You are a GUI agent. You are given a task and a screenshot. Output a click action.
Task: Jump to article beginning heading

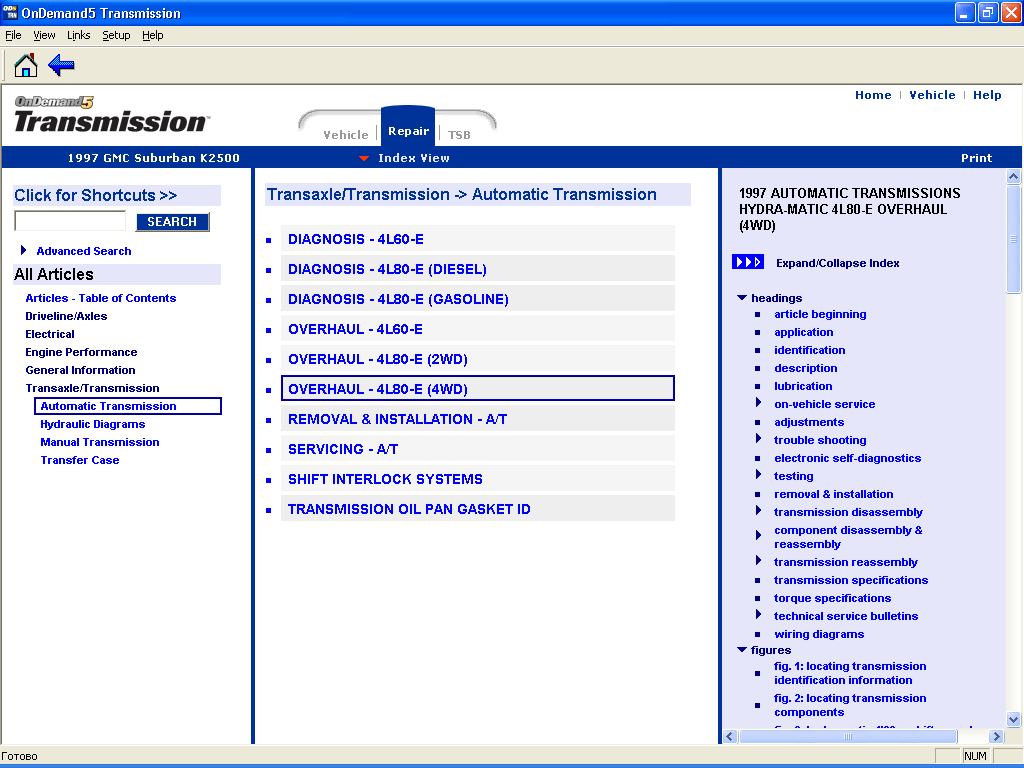[820, 314]
